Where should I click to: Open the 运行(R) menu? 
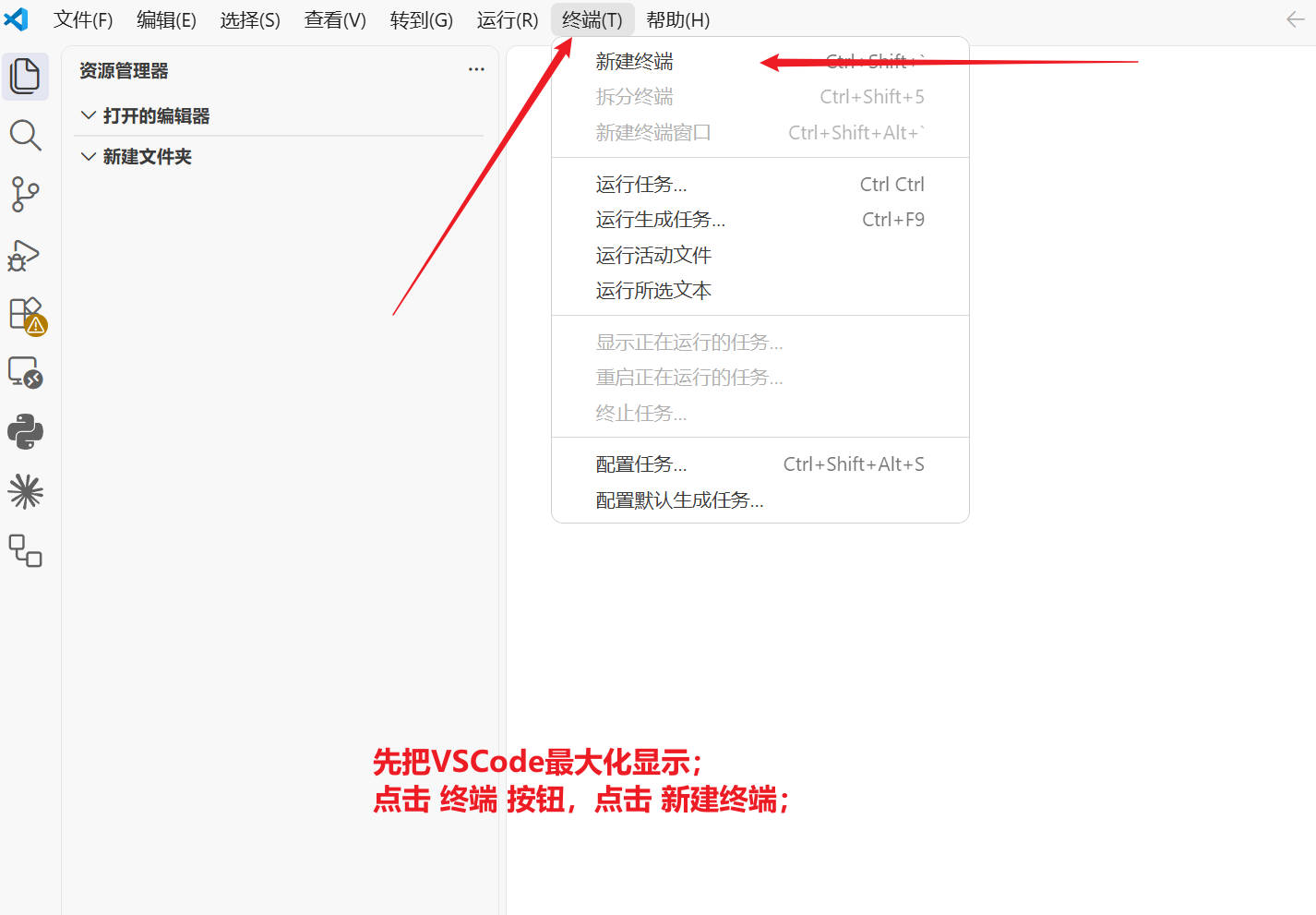pos(508,20)
